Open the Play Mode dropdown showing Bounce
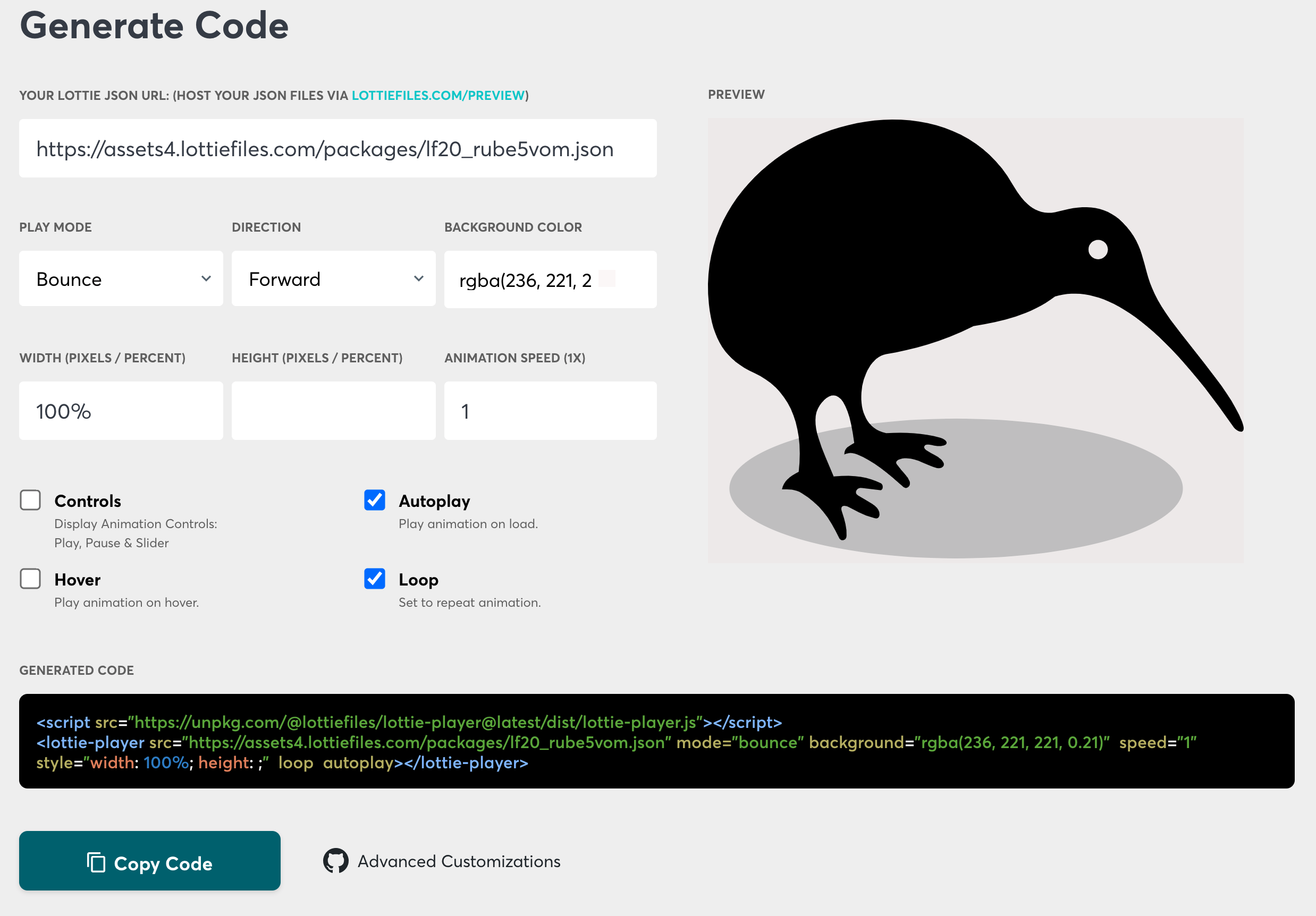The image size is (1316, 916). [121, 279]
